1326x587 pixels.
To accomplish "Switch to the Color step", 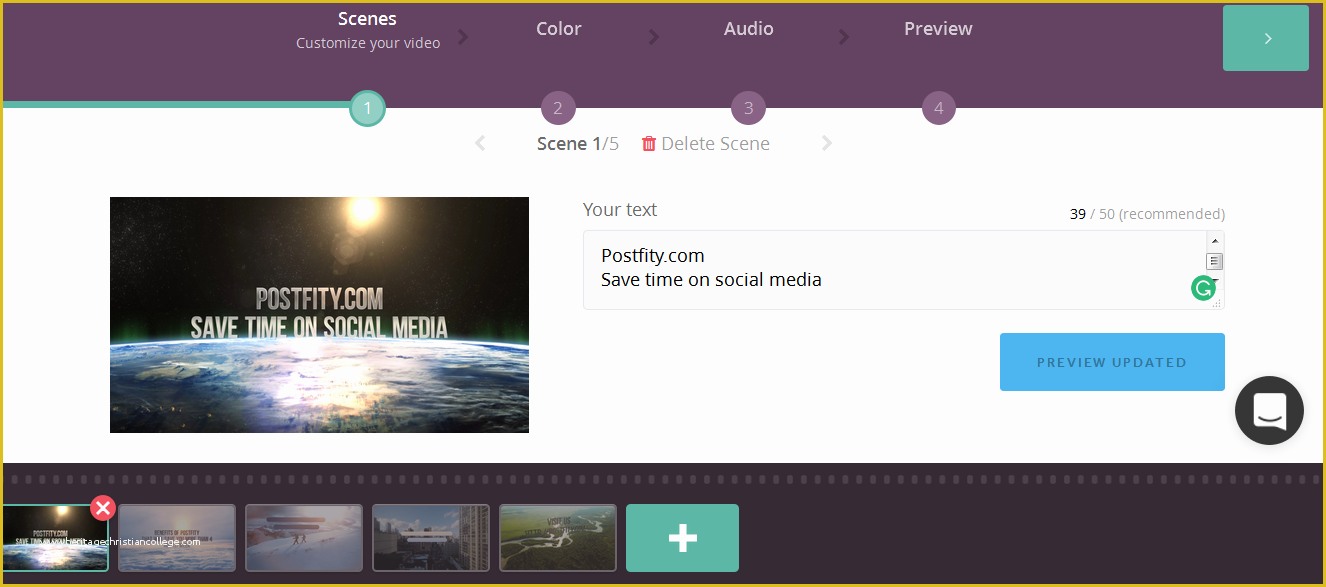I will point(558,29).
